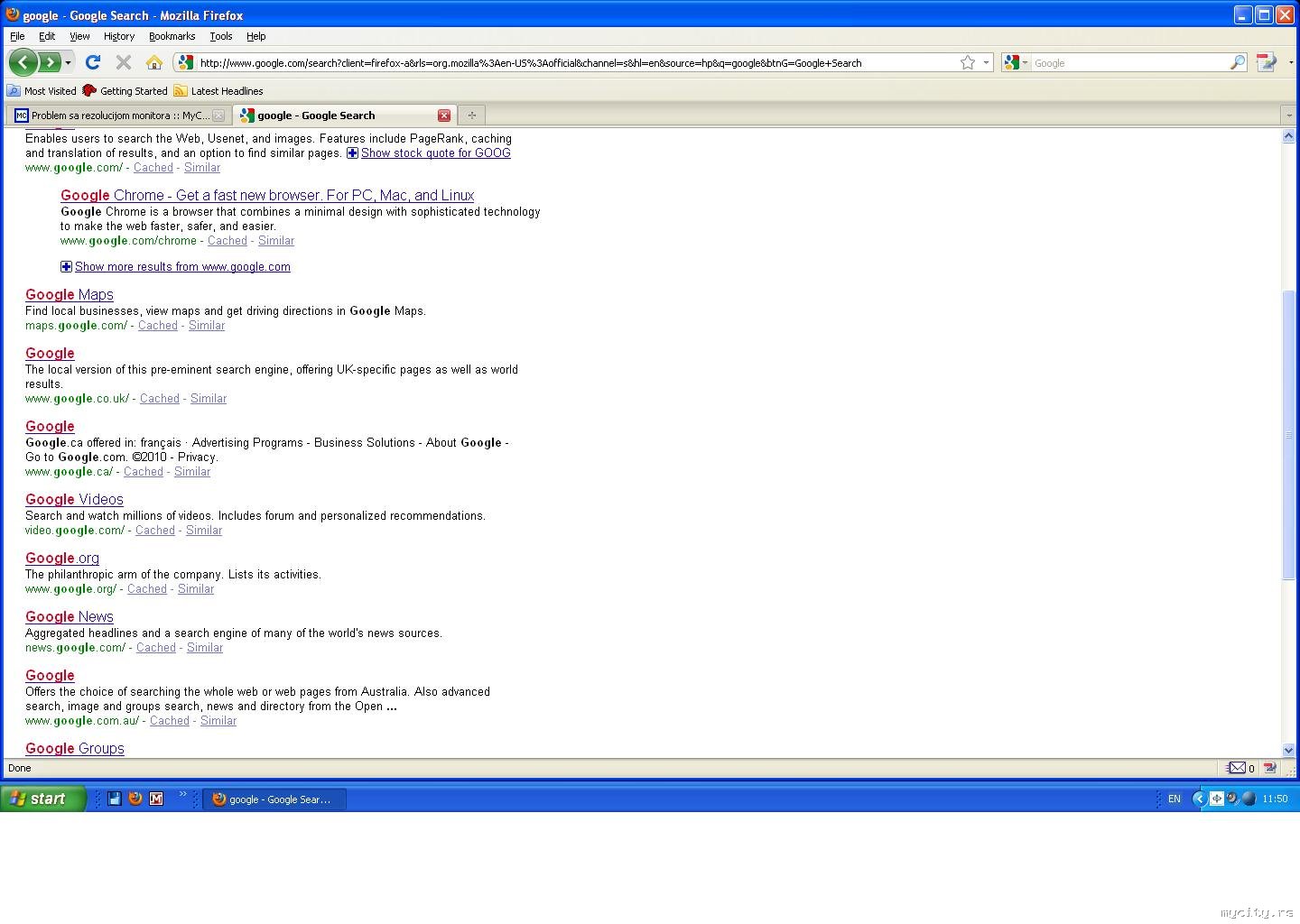This screenshot has width=1300, height=924.
Task: Click the red icon at status bar right
Action: 1270,768
